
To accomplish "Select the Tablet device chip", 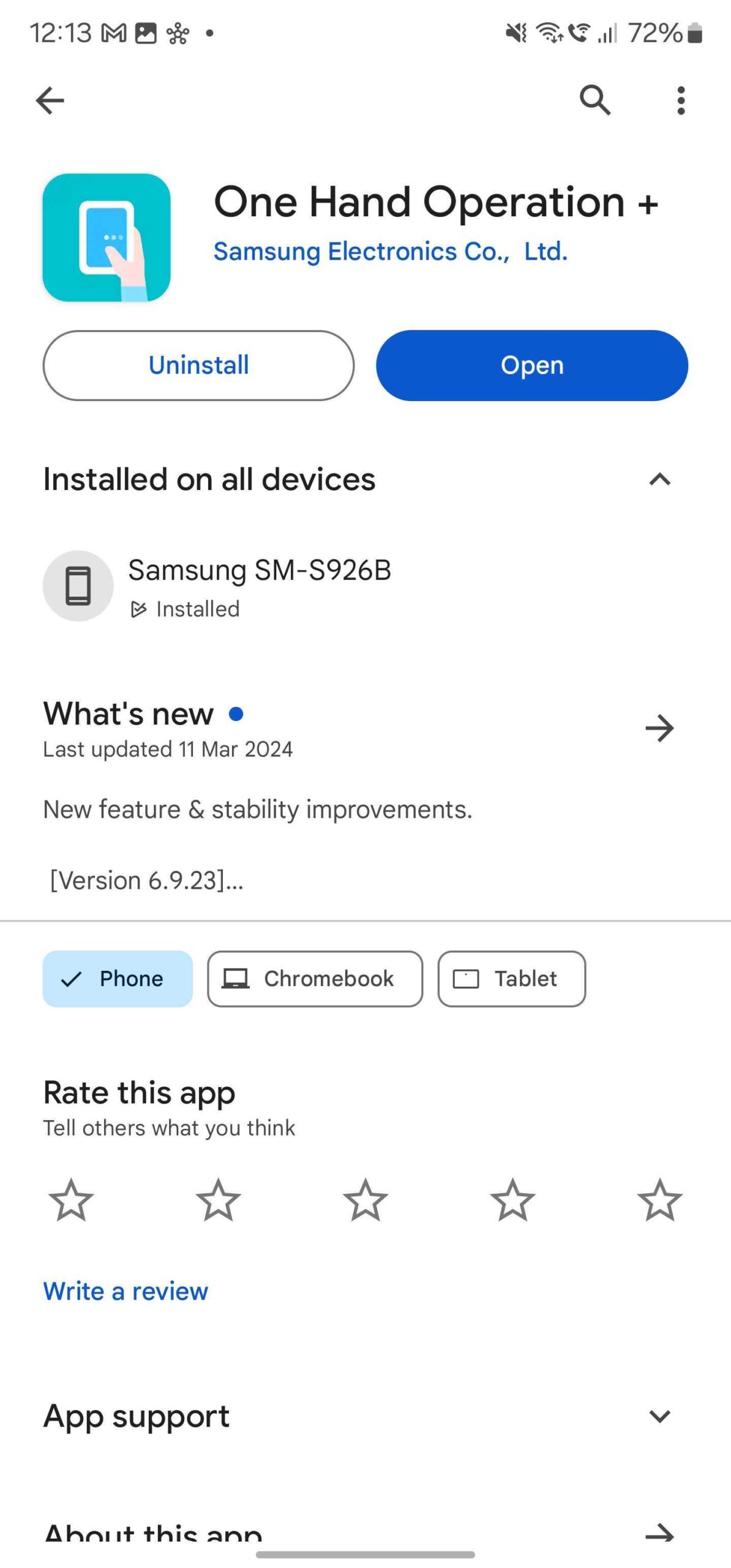I will pos(511,978).
